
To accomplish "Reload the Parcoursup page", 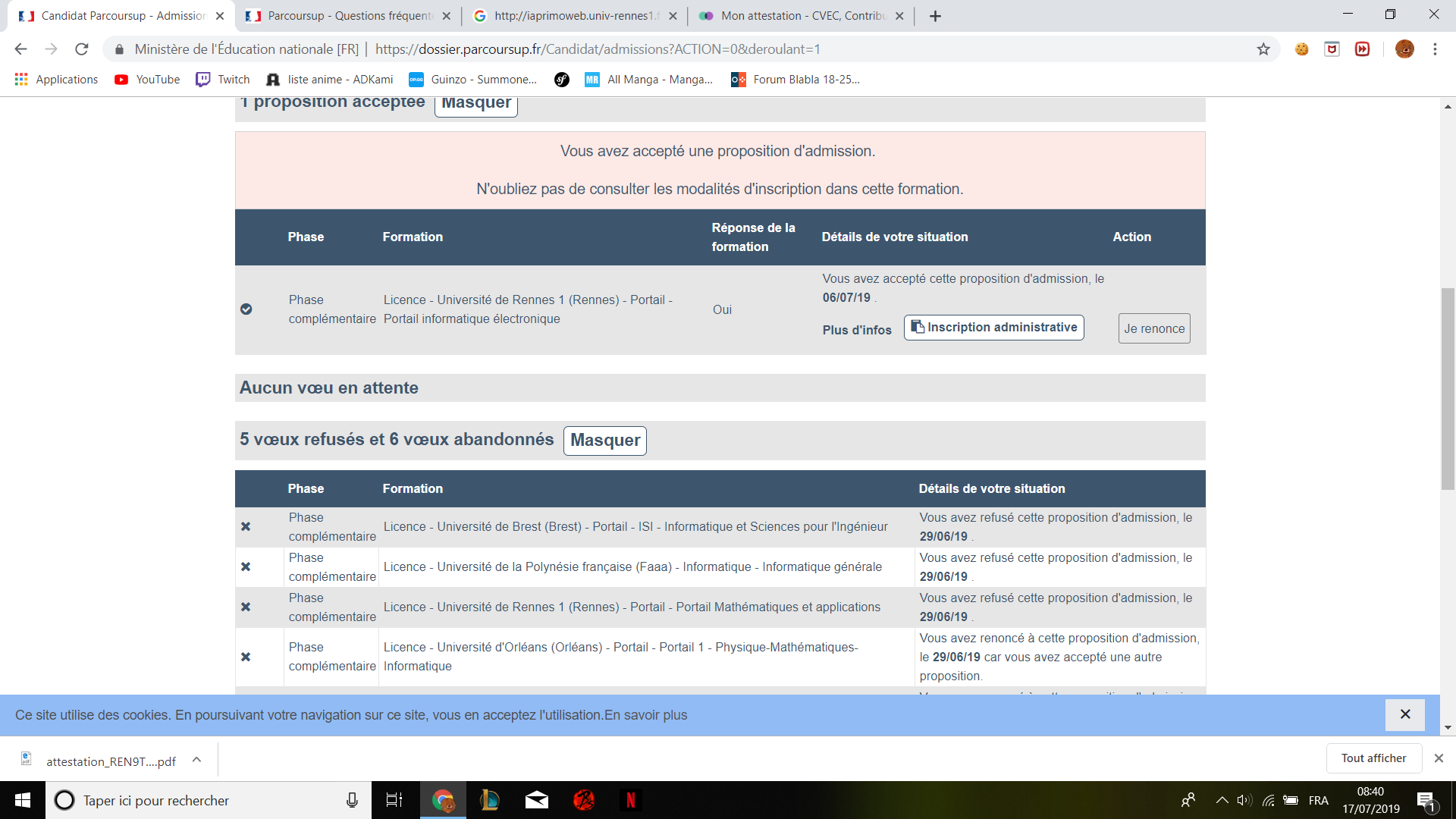I will pyautogui.click(x=82, y=49).
